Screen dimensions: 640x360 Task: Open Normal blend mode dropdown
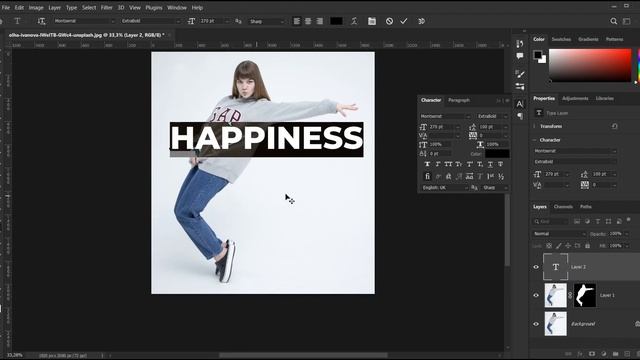[559, 234]
